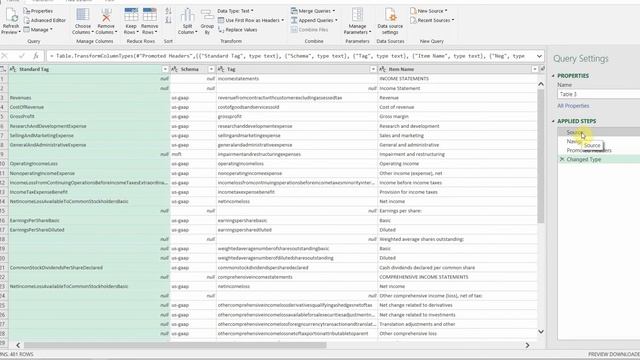Open Tag column filter dropdown

pyautogui.click(x=373, y=69)
